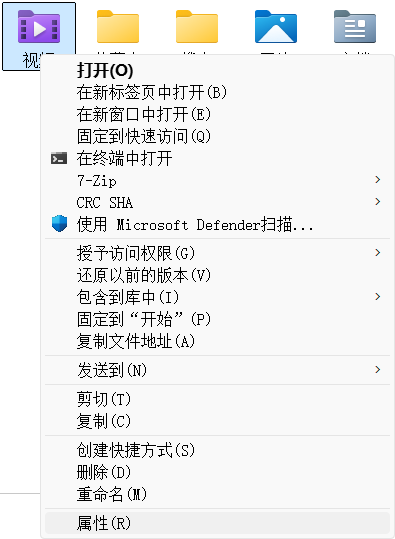This screenshot has width=395, height=539.
Task: Click the blue Pictures folder icon
Action: (276, 26)
